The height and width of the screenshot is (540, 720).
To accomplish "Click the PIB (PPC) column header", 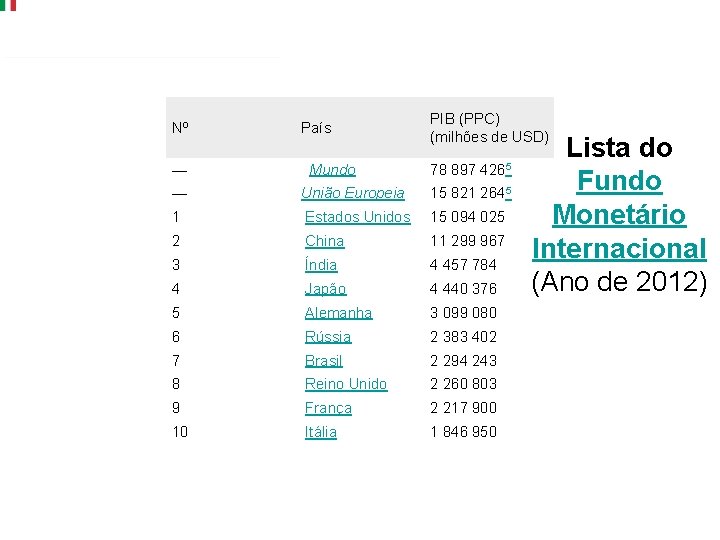I will (x=488, y=128).
